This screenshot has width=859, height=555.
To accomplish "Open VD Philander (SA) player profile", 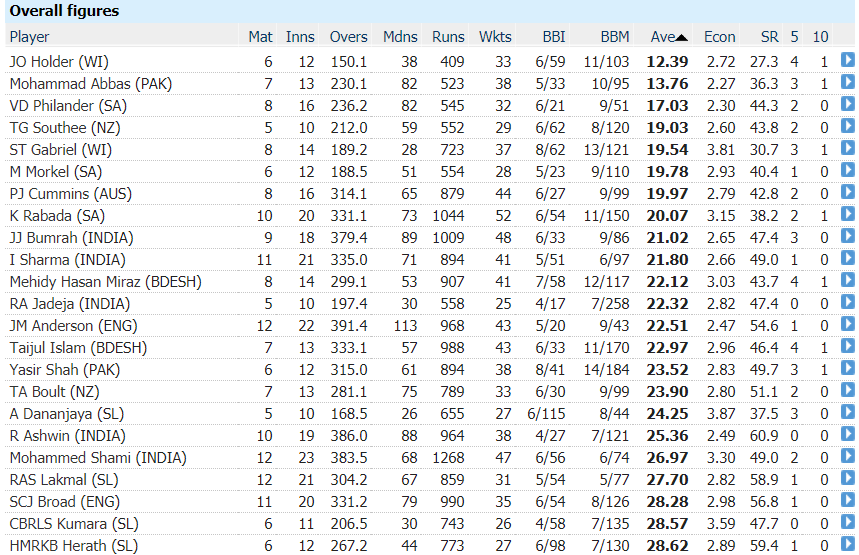I will (68, 106).
